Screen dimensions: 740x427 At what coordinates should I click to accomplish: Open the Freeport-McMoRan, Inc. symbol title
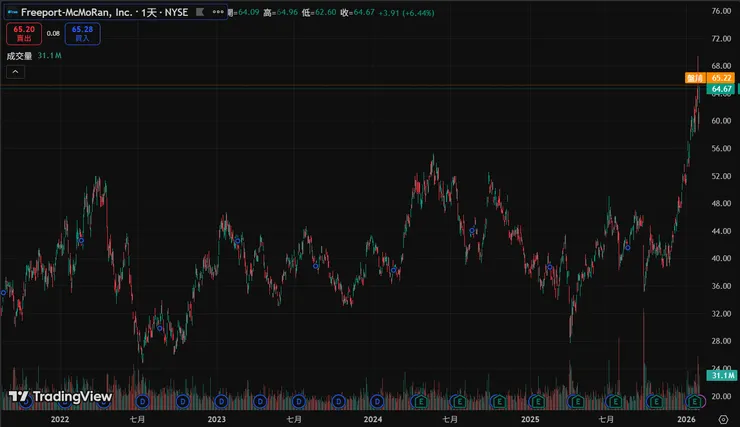[x=104, y=12]
